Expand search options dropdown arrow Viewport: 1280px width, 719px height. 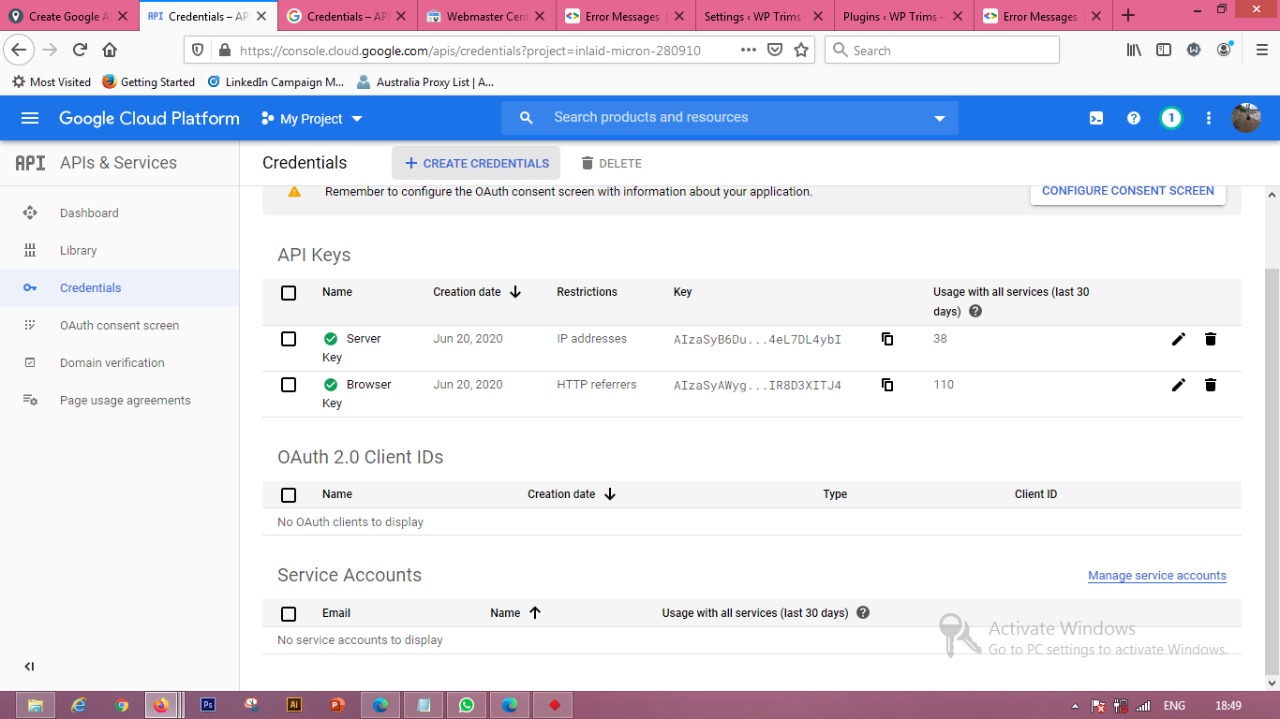click(x=939, y=118)
